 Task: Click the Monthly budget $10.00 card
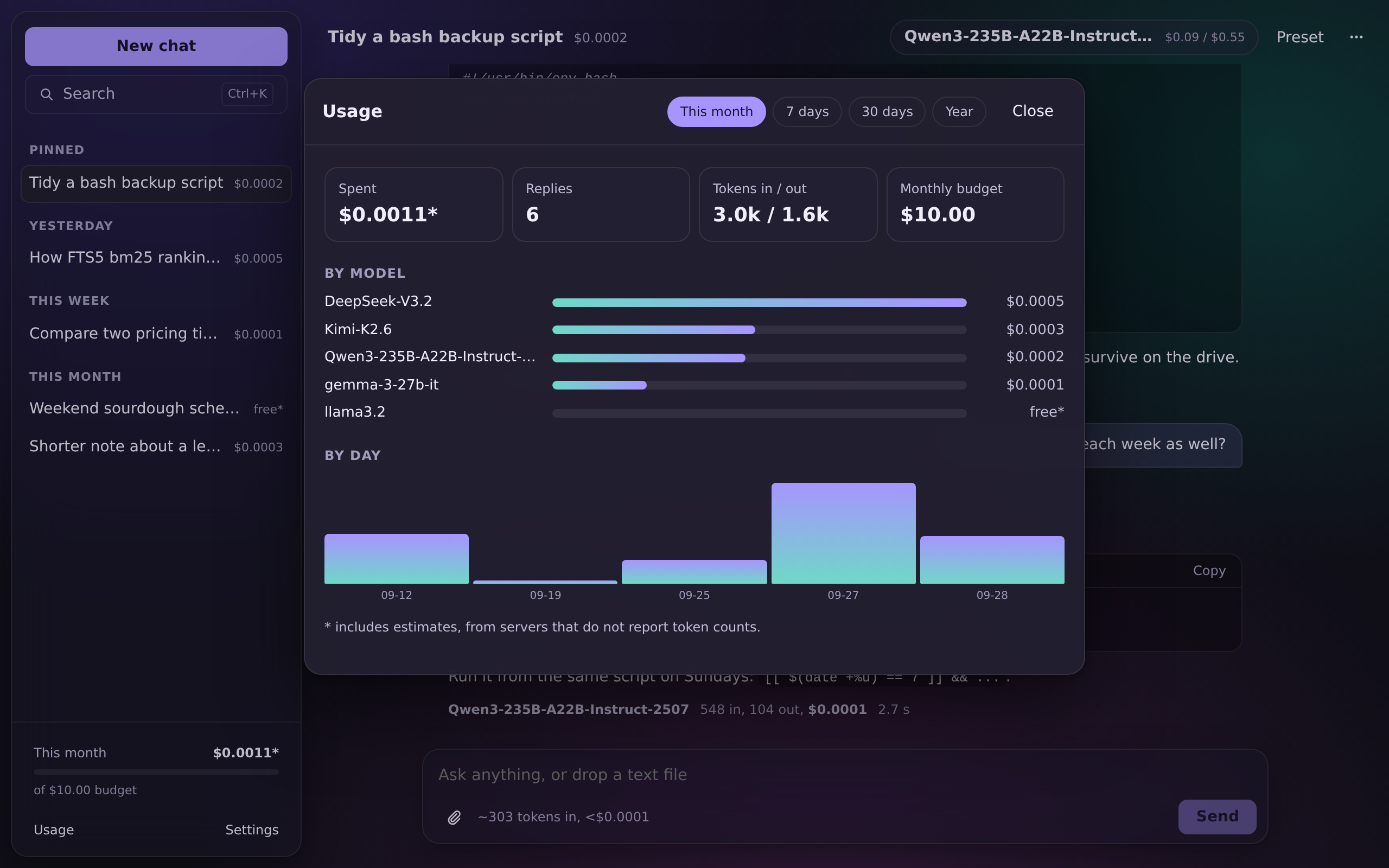point(975,205)
